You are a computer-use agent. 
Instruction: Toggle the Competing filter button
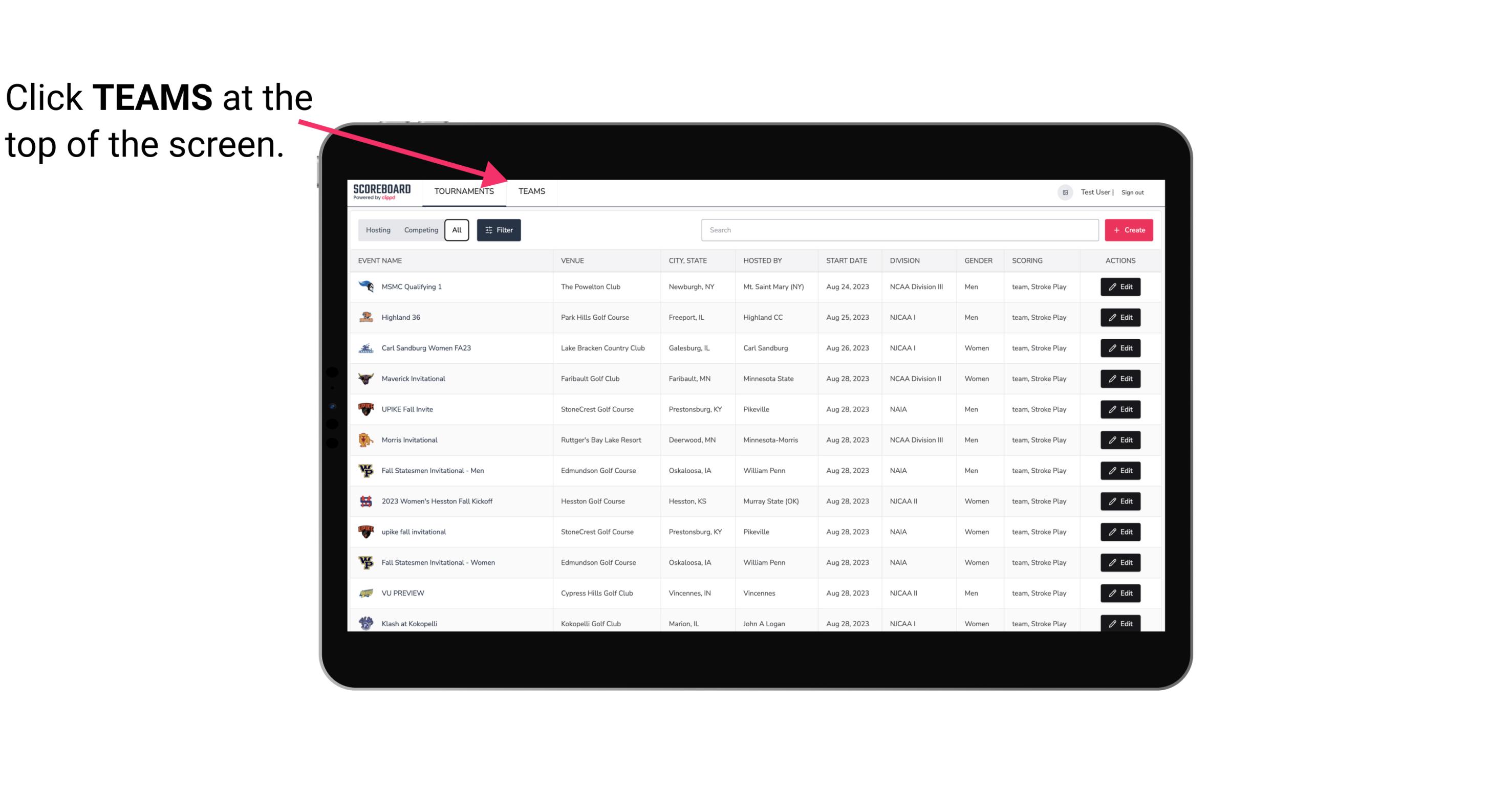pos(420,230)
